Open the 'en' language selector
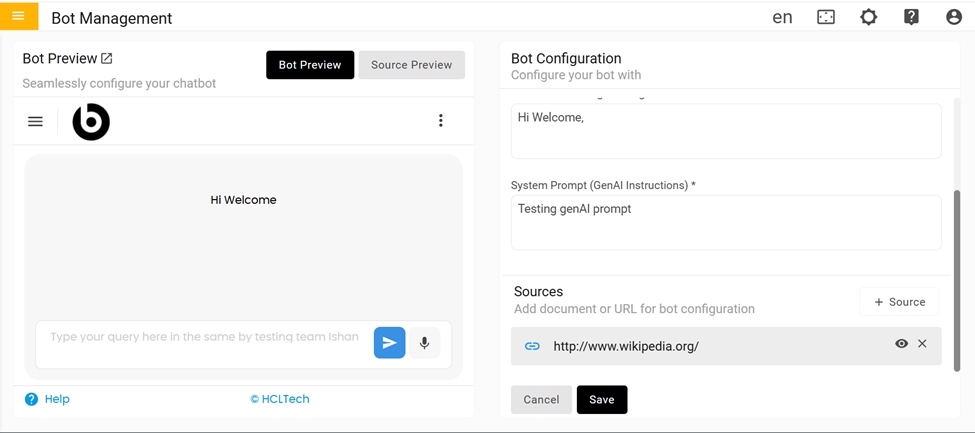 point(782,17)
